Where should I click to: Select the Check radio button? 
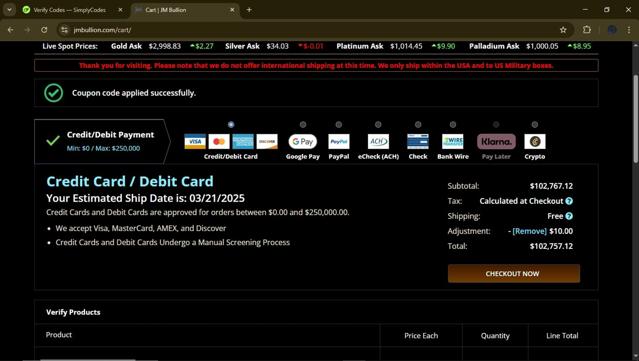[x=418, y=124]
